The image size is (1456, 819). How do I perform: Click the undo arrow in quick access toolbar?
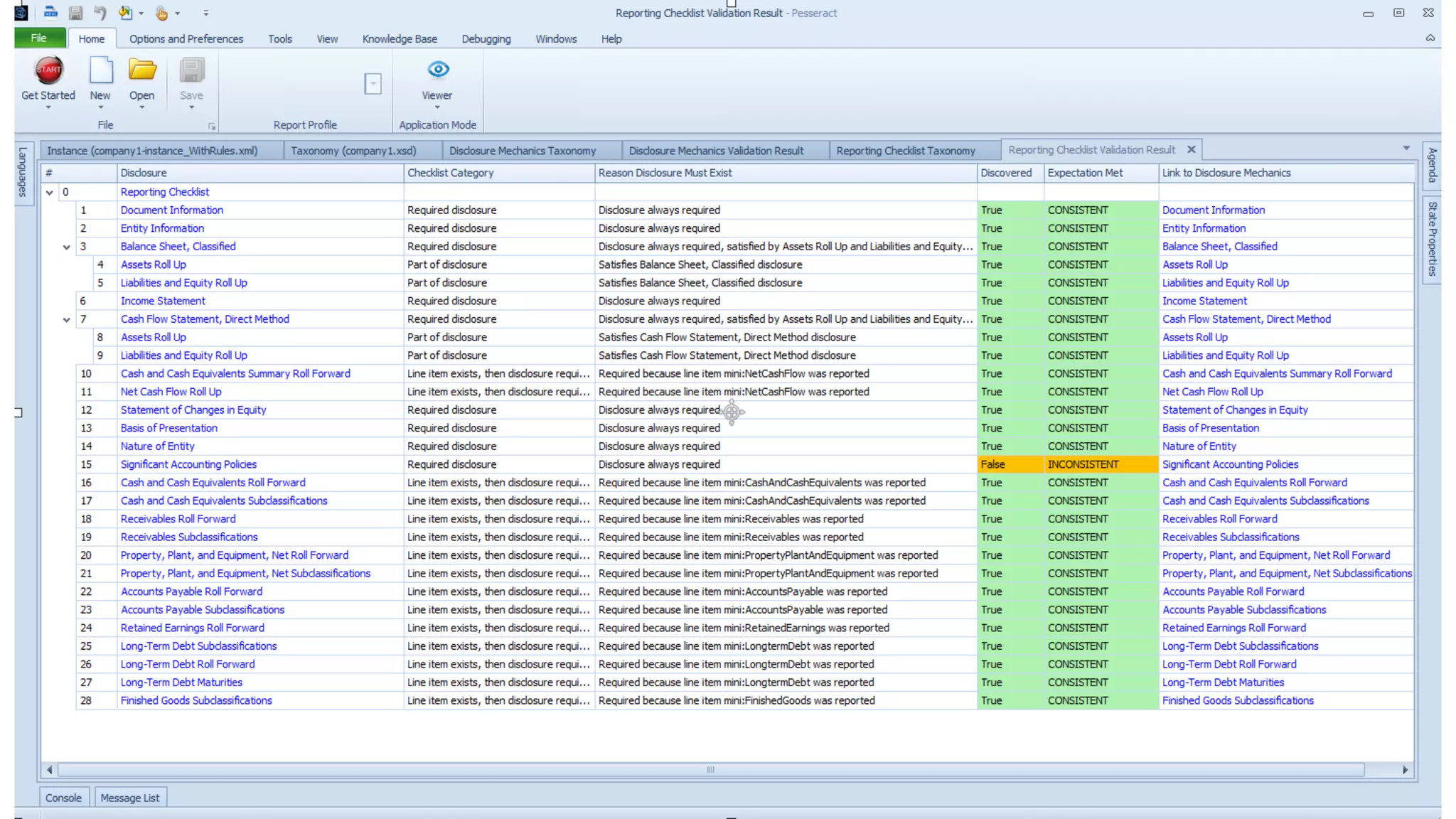(x=100, y=13)
